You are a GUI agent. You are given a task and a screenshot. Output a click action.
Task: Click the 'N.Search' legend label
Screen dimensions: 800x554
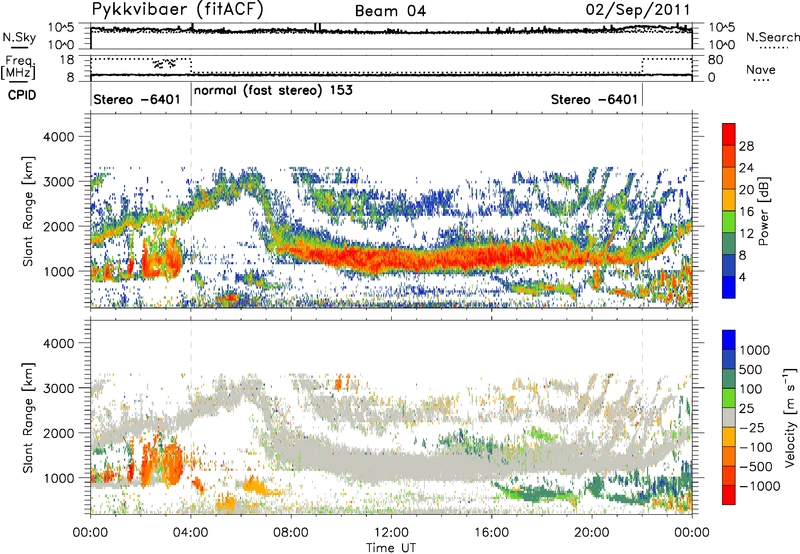coord(773,37)
